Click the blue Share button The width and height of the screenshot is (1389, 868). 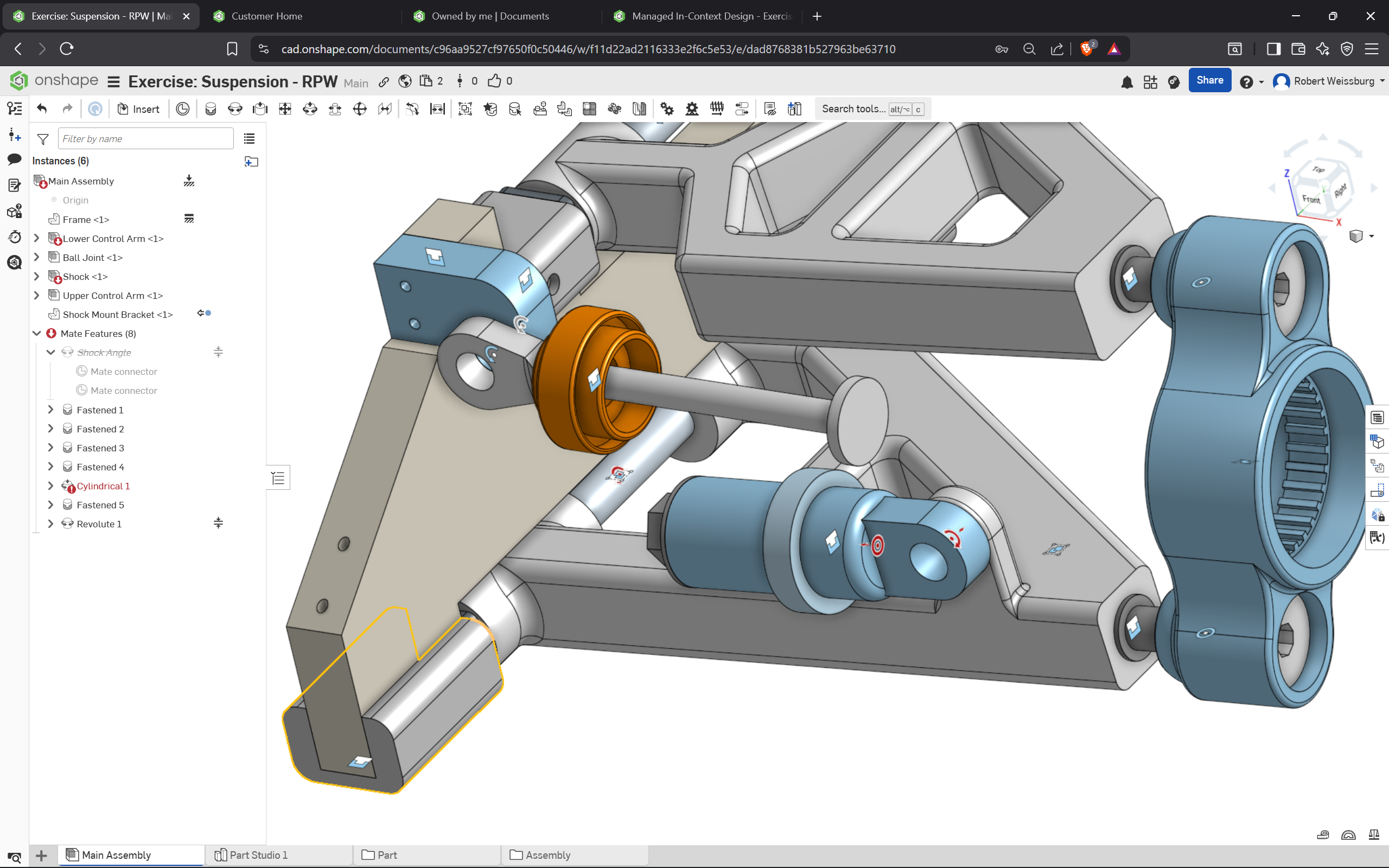tap(1209, 80)
